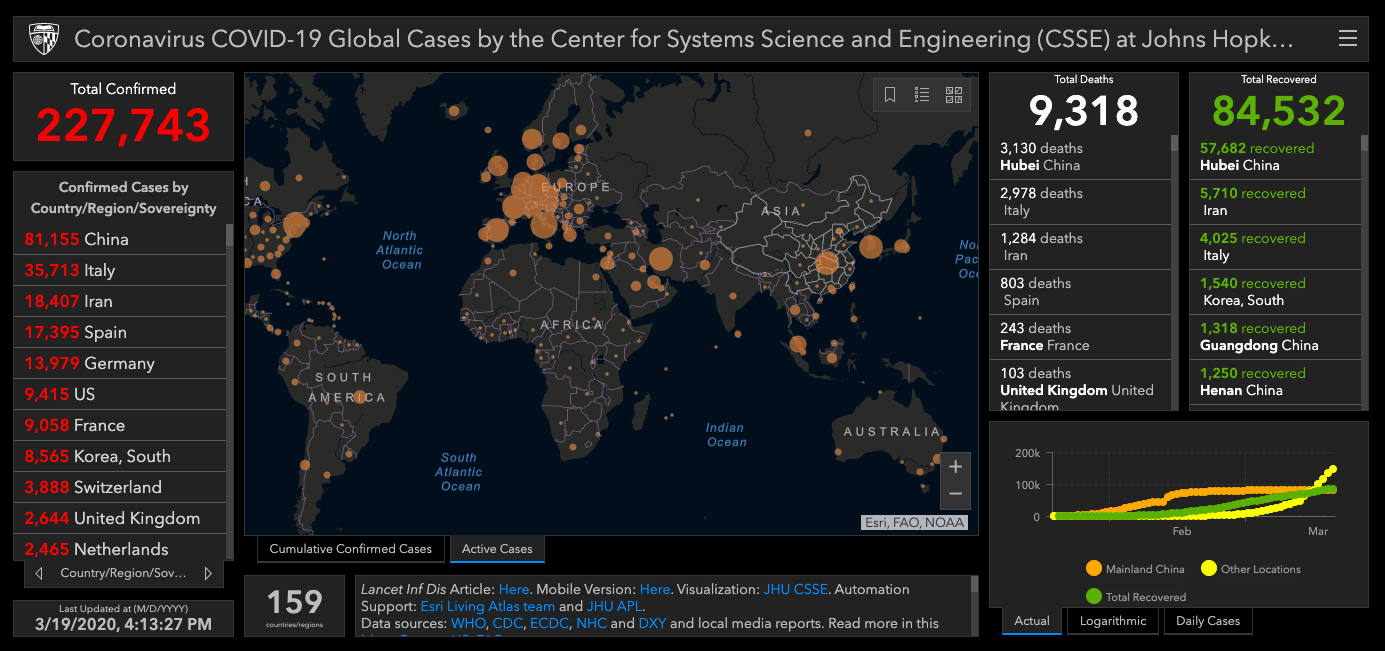1385x651 pixels.
Task: Click the Last Updated 3/19/2020 timestamp
Action: tap(123, 624)
